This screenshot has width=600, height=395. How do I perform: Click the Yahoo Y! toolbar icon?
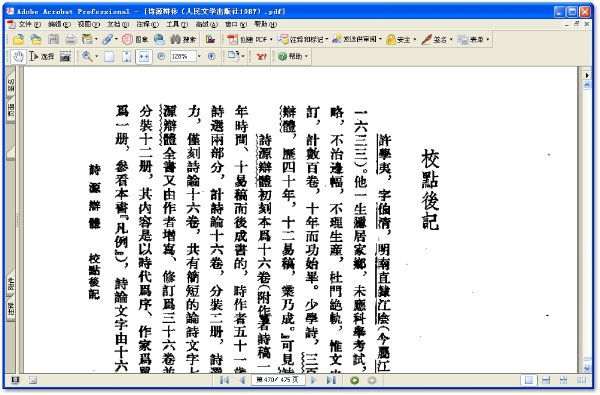[x=261, y=57]
